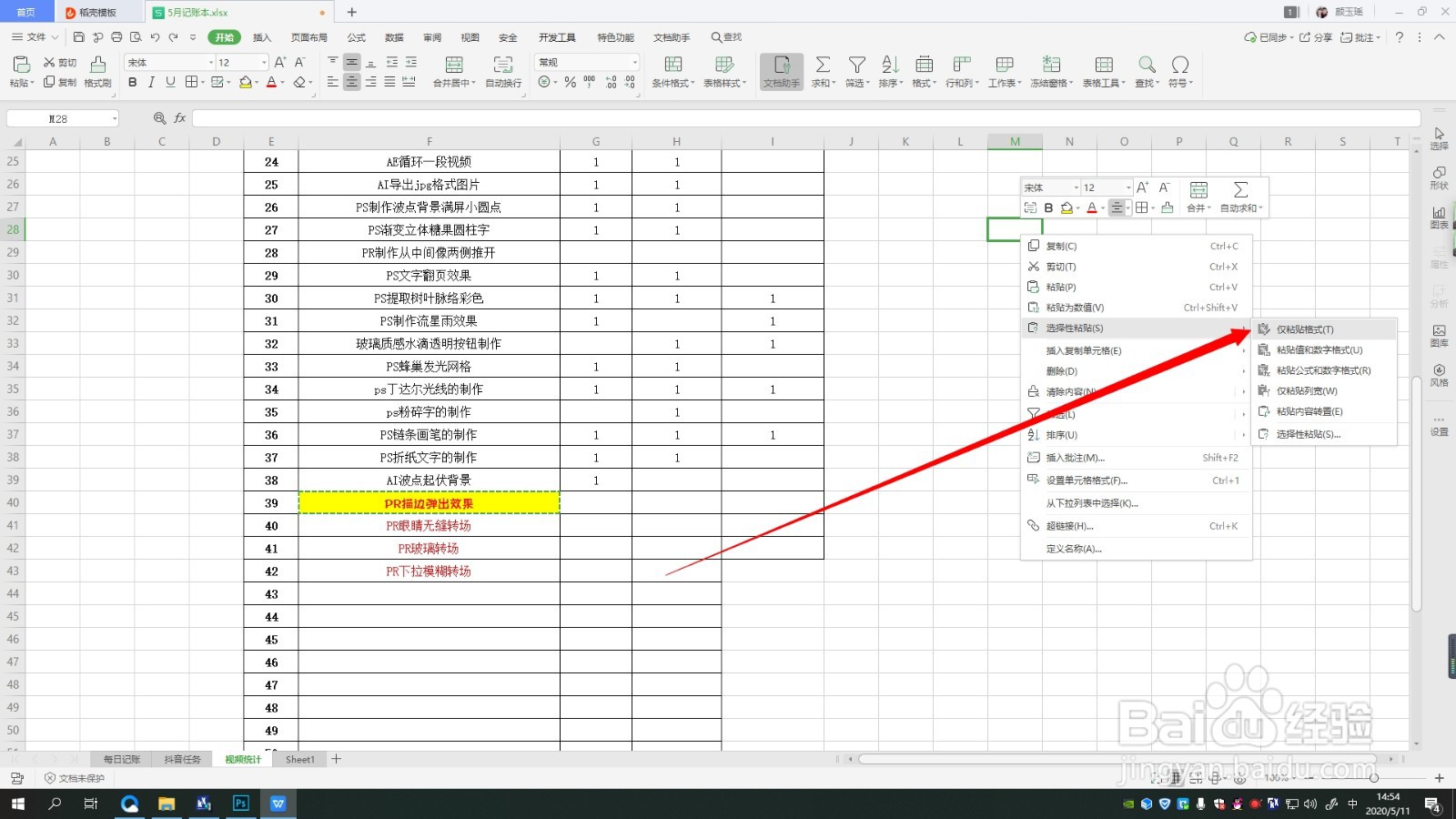Click the formula bar input field
The width and height of the screenshot is (1456, 819).
(806, 118)
